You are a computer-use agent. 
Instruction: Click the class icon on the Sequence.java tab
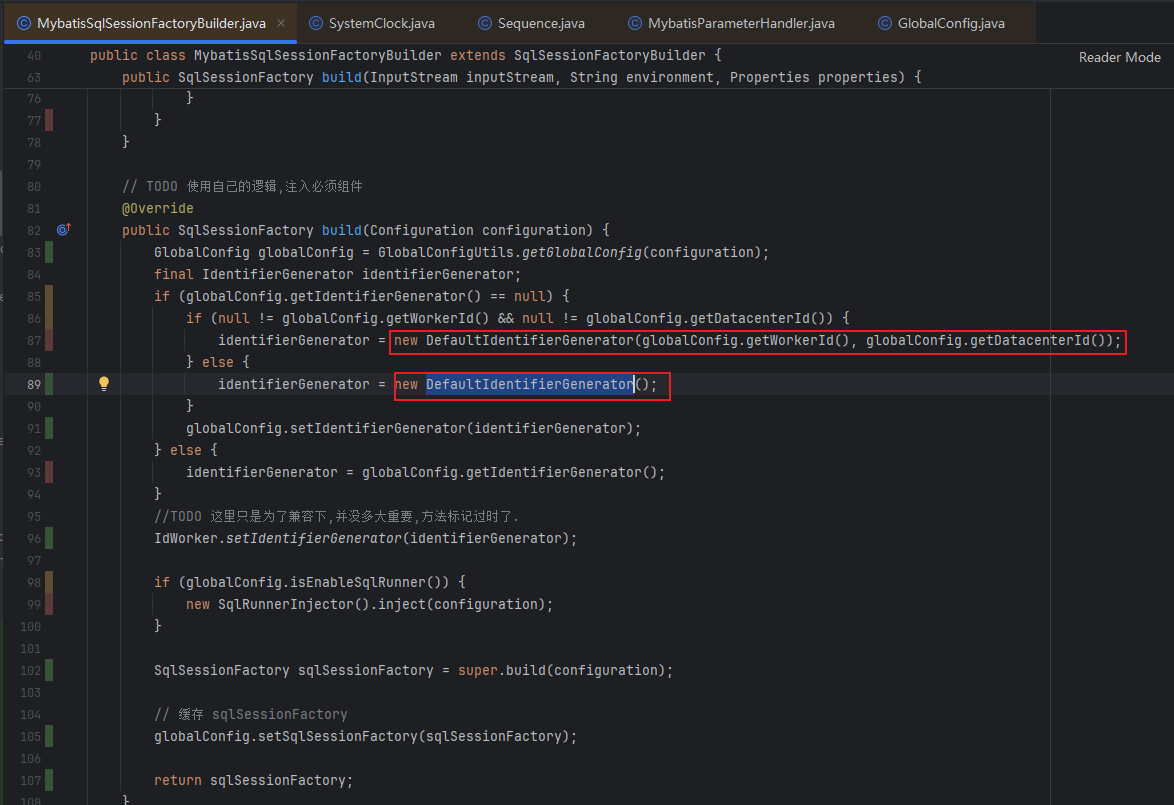(485, 23)
